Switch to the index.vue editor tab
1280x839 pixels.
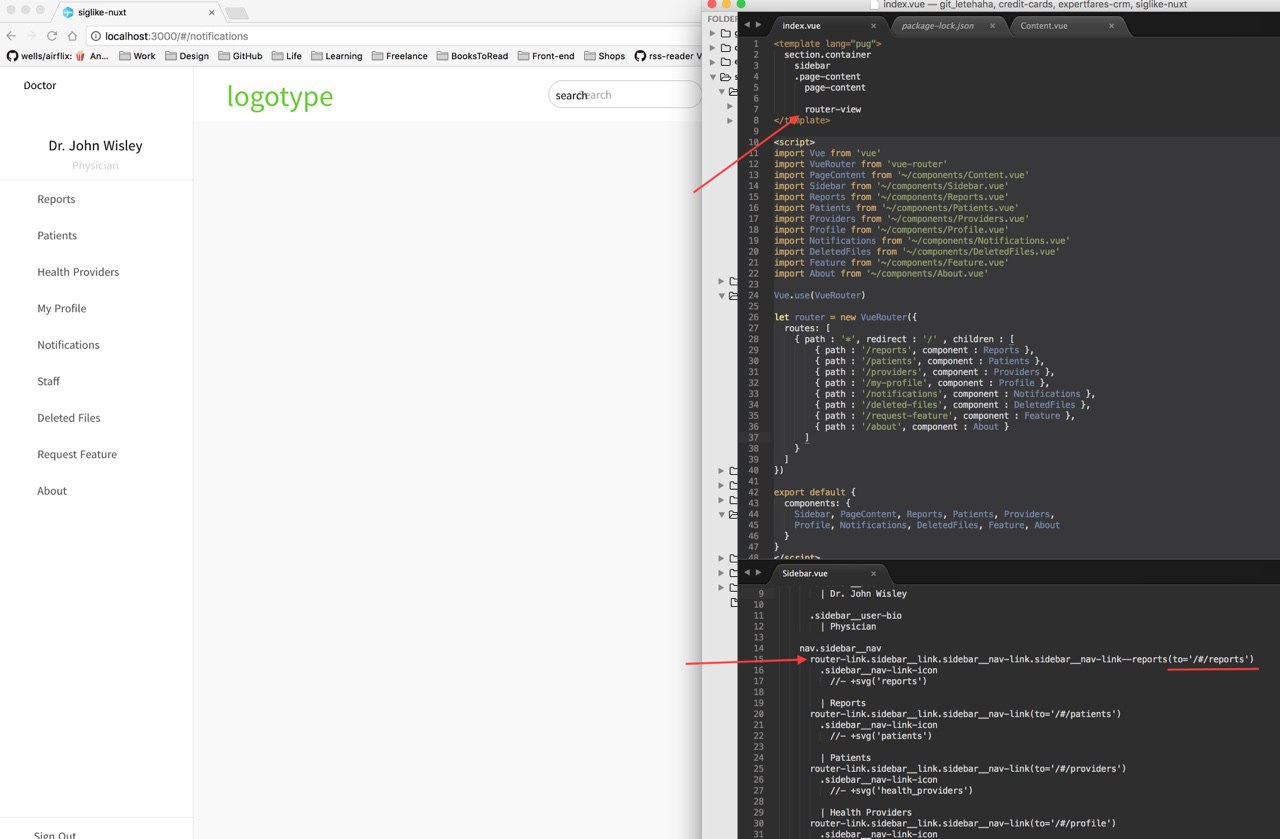tap(830, 25)
